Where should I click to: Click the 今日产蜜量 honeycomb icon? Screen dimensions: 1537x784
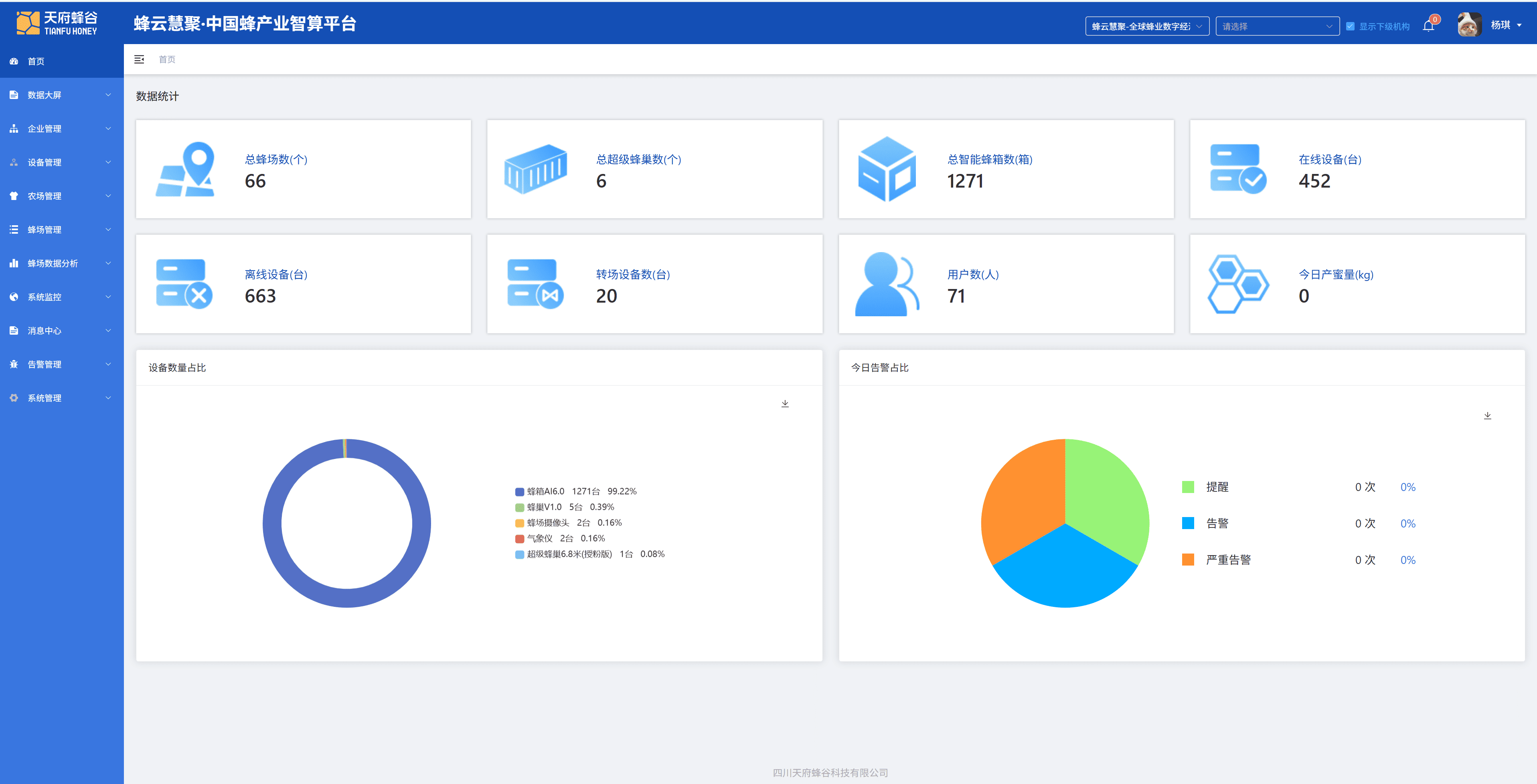tap(1237, 284)
